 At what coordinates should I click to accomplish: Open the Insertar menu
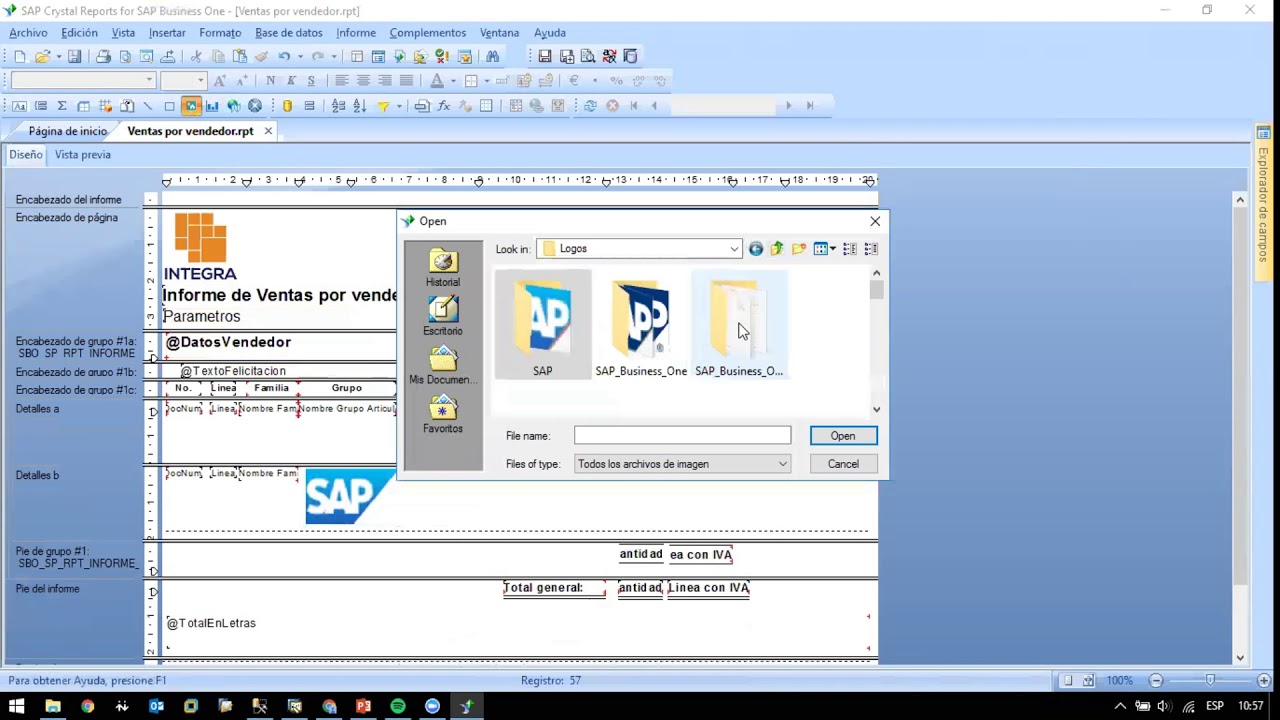167,33
